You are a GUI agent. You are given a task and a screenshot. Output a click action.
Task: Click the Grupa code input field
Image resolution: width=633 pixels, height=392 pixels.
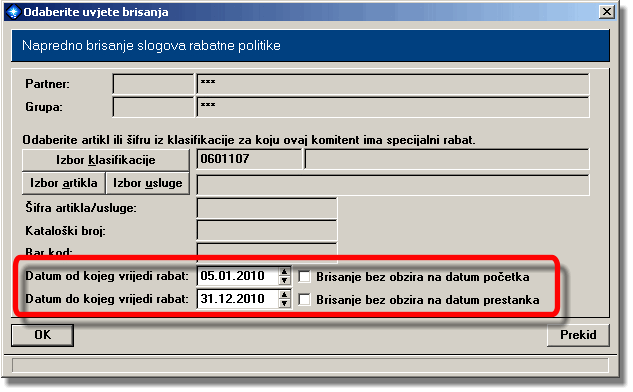pyautogui.click(x=153, y=107)
